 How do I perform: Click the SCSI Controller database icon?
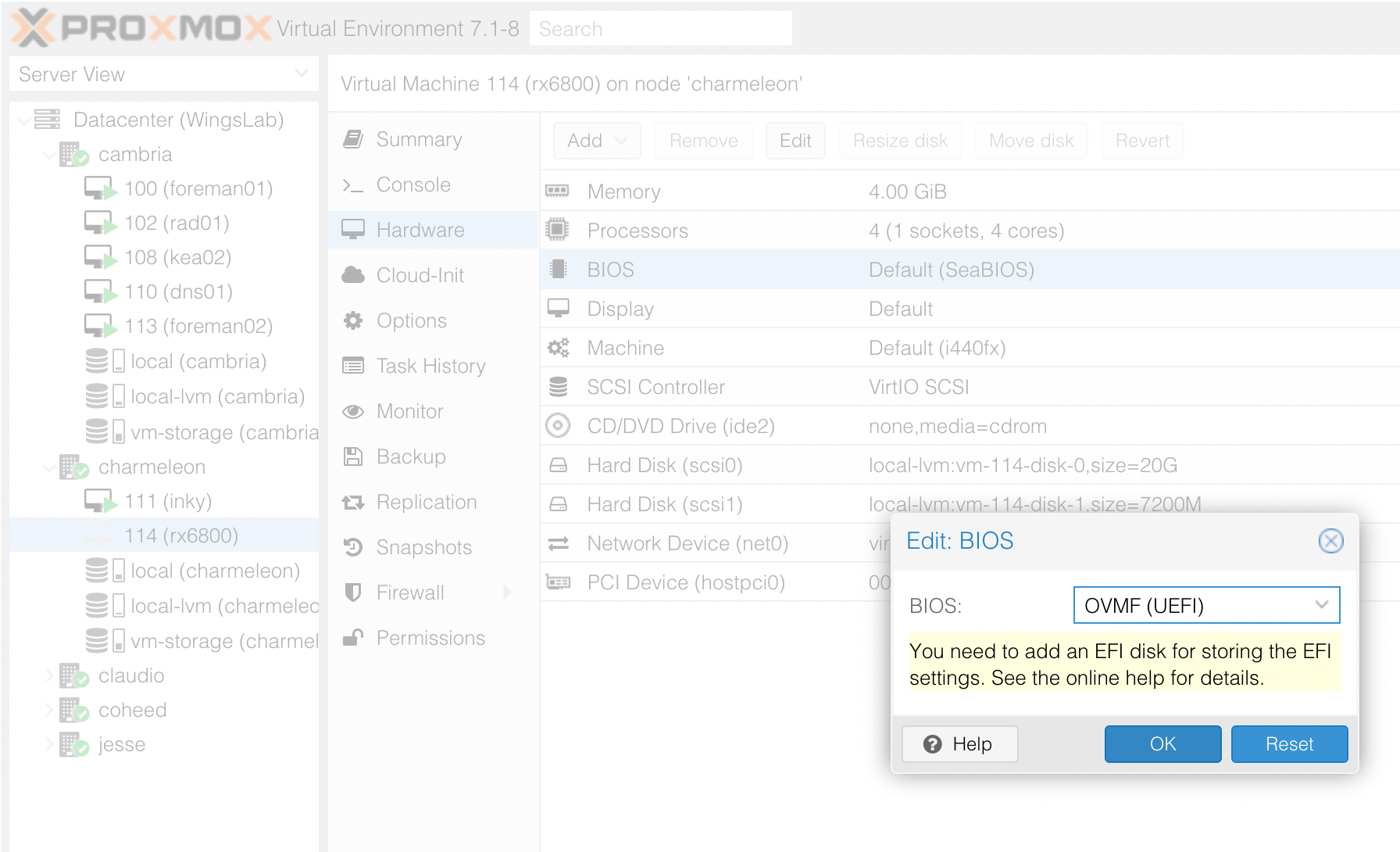[558, 386]
